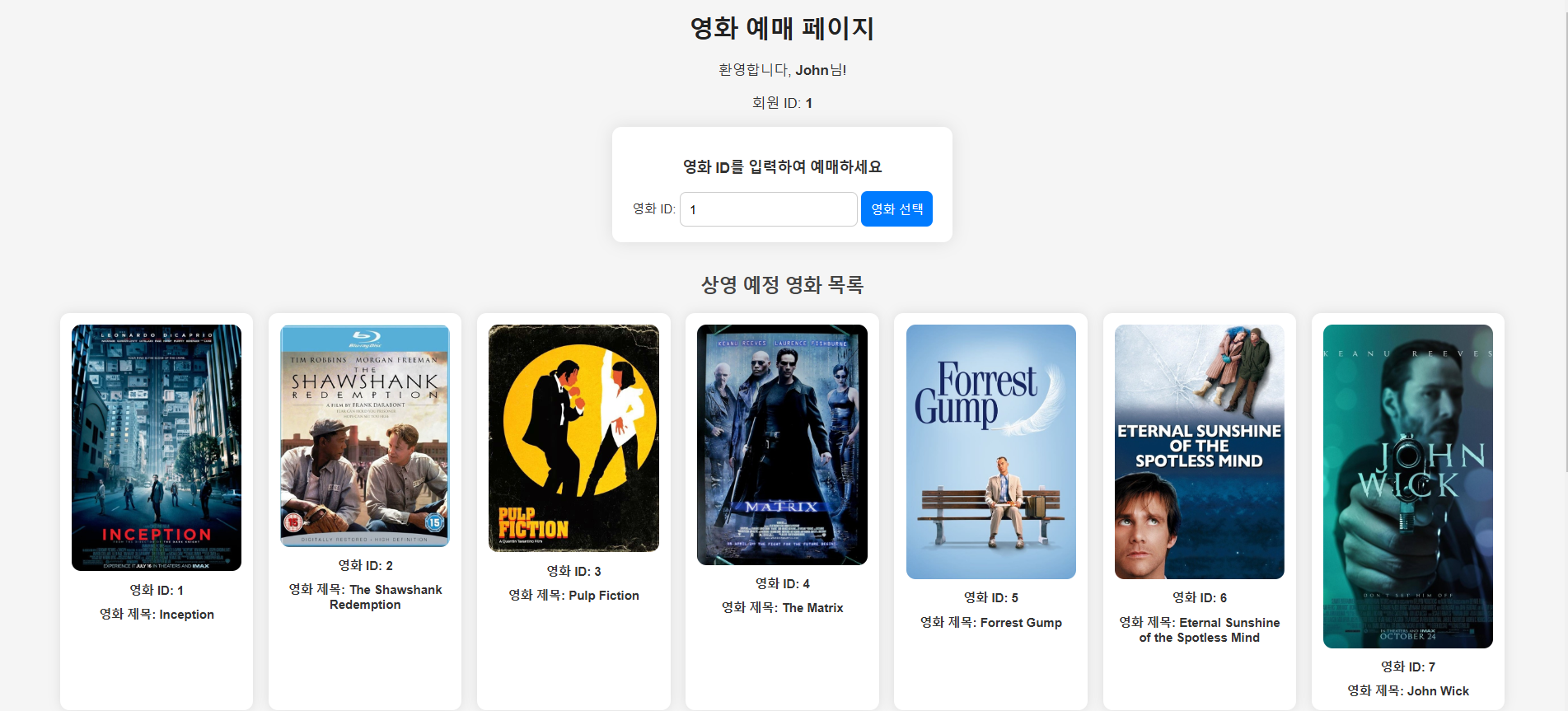This screenshot has height=711, width=1568.
Task: Click the text '영화 제목: Forrest Gump'
Action: point(991,623)
